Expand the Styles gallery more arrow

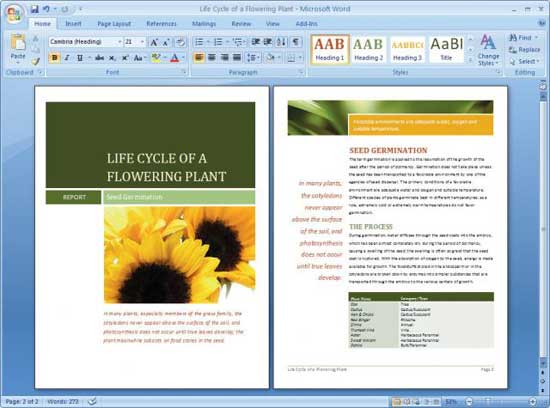[x=471, y=61]
